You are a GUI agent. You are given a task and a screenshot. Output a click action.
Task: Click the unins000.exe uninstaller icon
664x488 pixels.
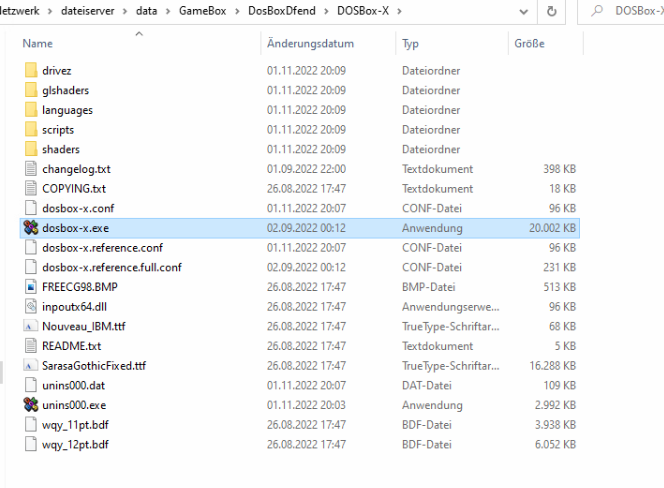coord(30,405)
